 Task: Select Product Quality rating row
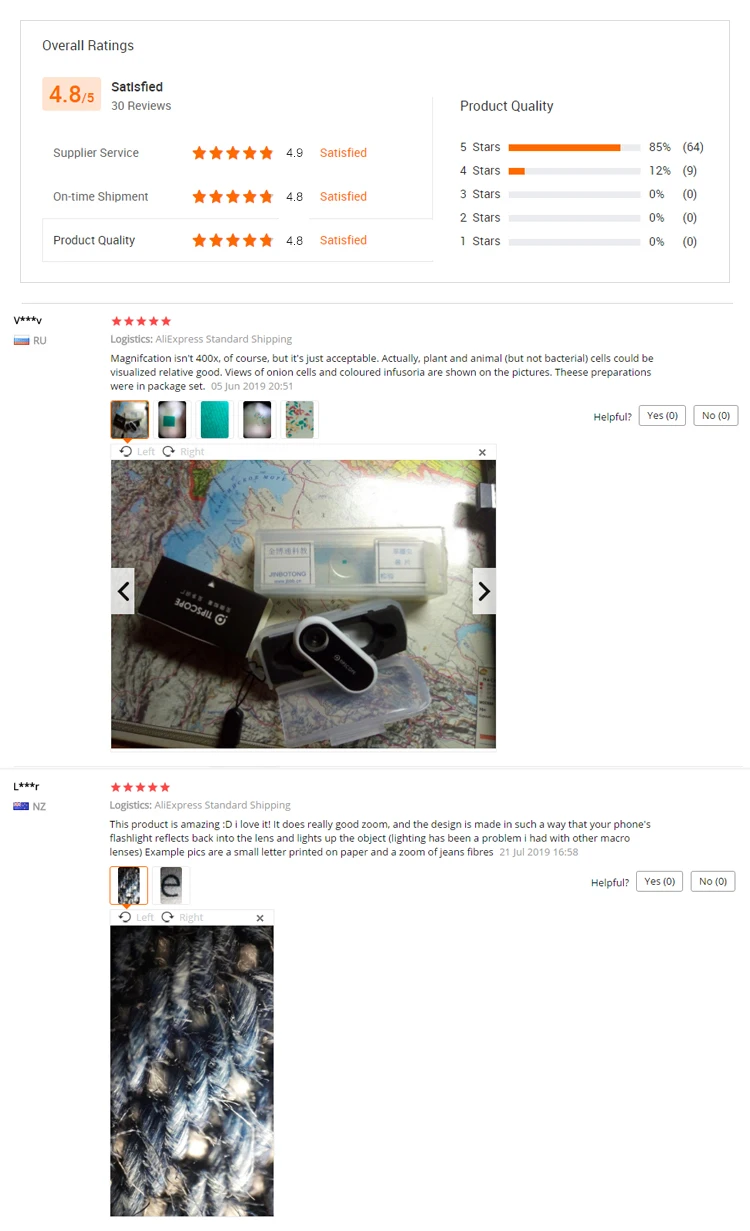[x=238, y=240]
